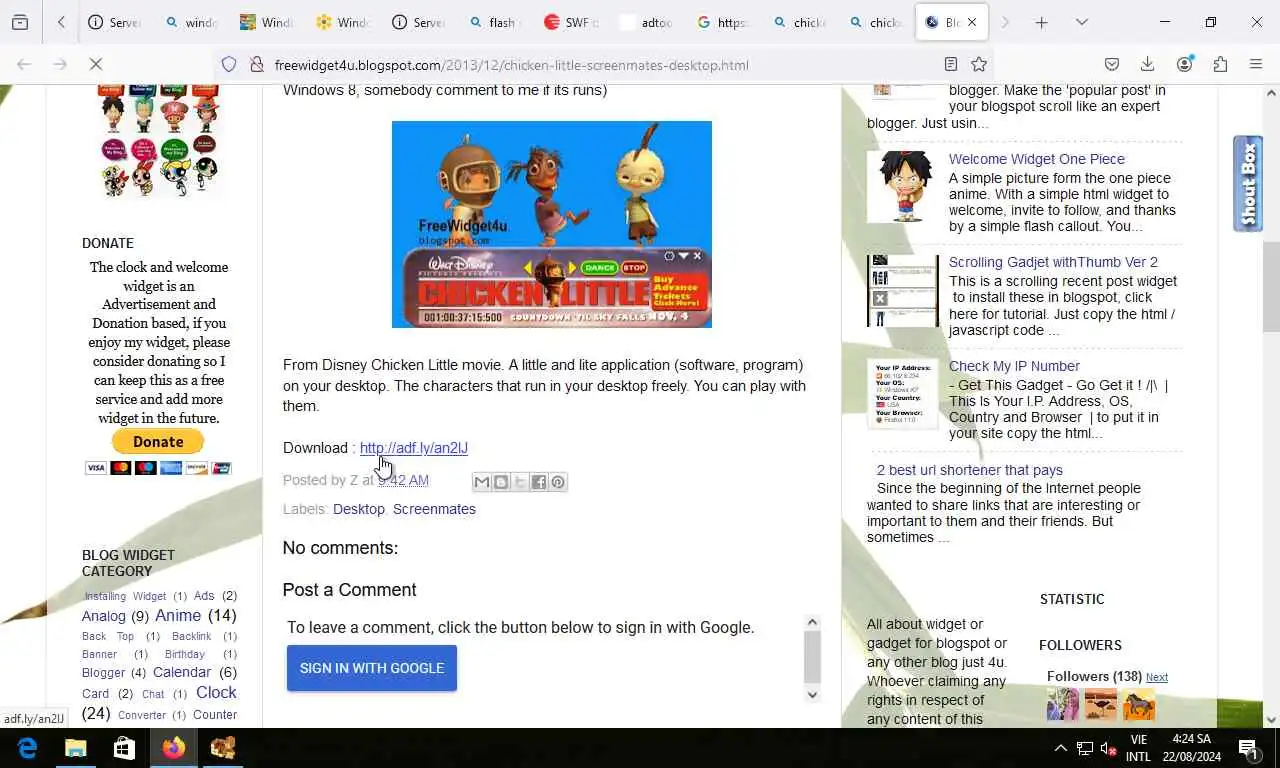Switch to the 'adtoo' tab
The width and height of the screenshot is (1280, 768).
(x=648, y=22)
